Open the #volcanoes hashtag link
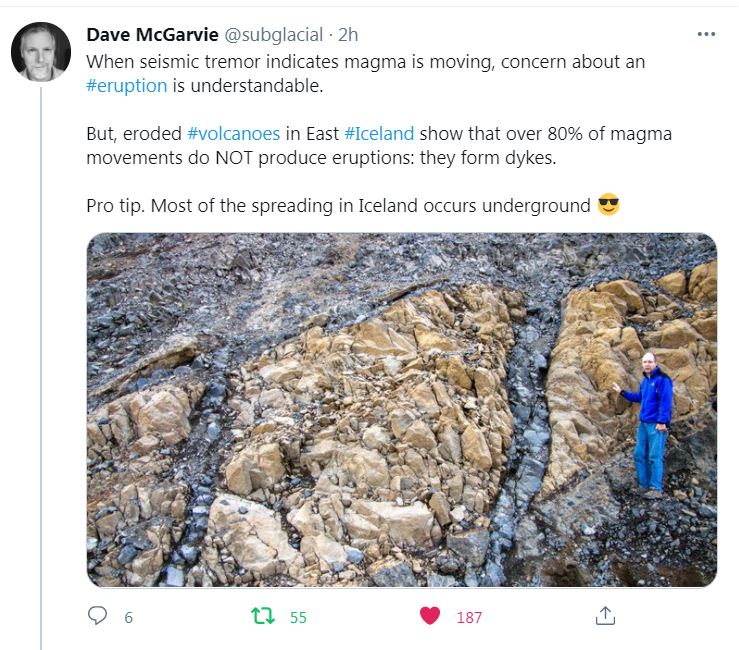 234,134
